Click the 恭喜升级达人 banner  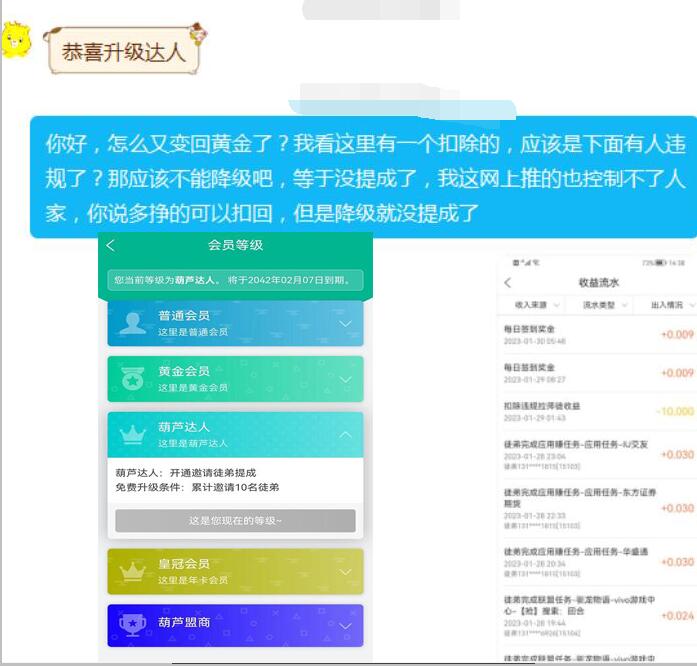(123, 52)
